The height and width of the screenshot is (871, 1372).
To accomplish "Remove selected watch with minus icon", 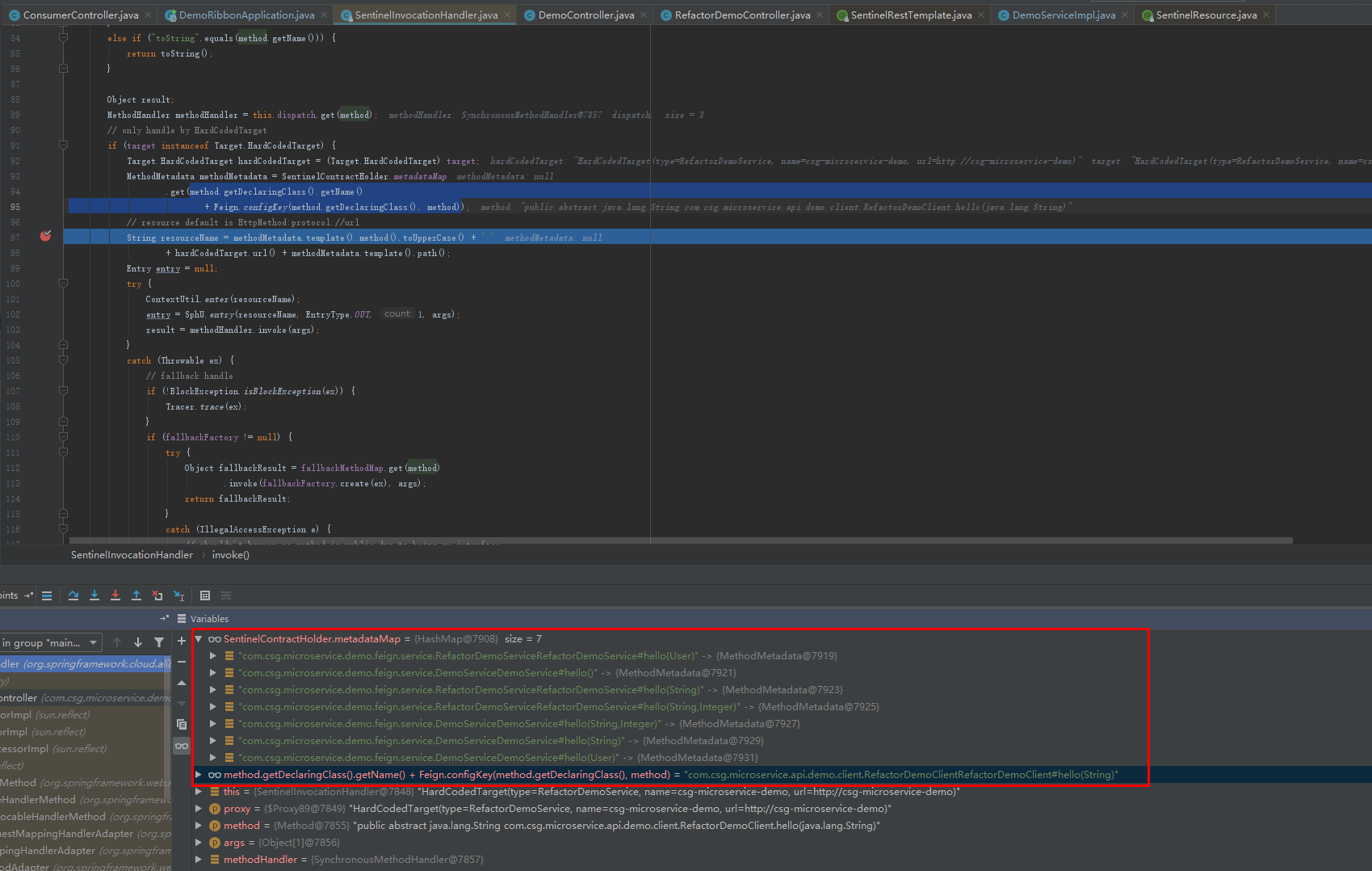I will [x=181, y=661].
